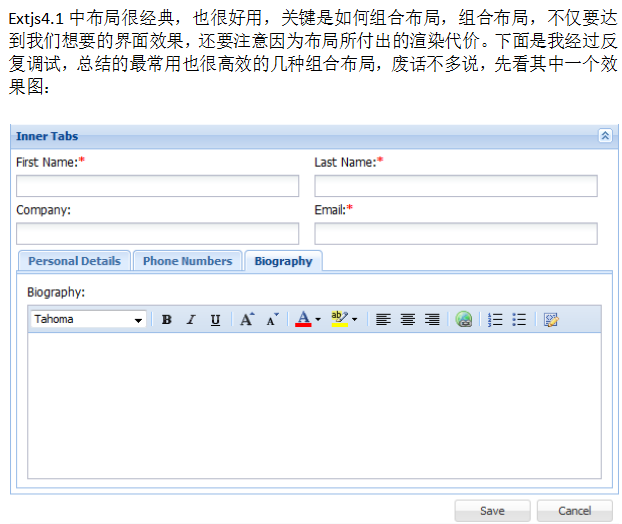Toggle bold formatting in Biography editor

167,320
